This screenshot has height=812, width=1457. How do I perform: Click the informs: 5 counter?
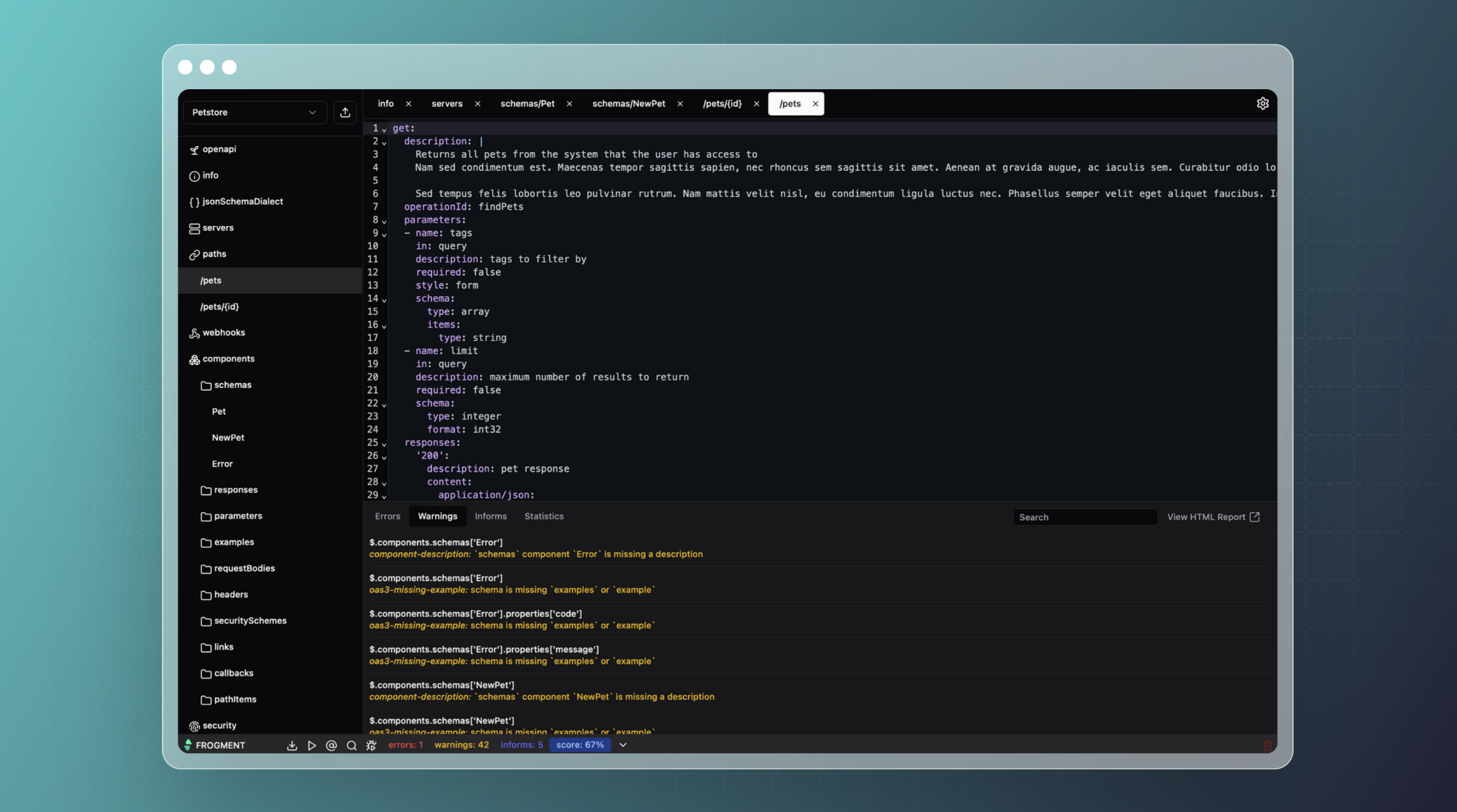[522, 745]
